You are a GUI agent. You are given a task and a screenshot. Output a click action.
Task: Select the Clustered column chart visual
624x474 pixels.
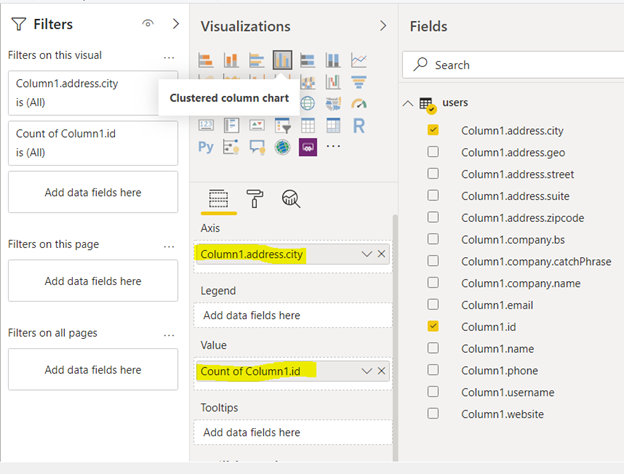click(x=283, y=60)
